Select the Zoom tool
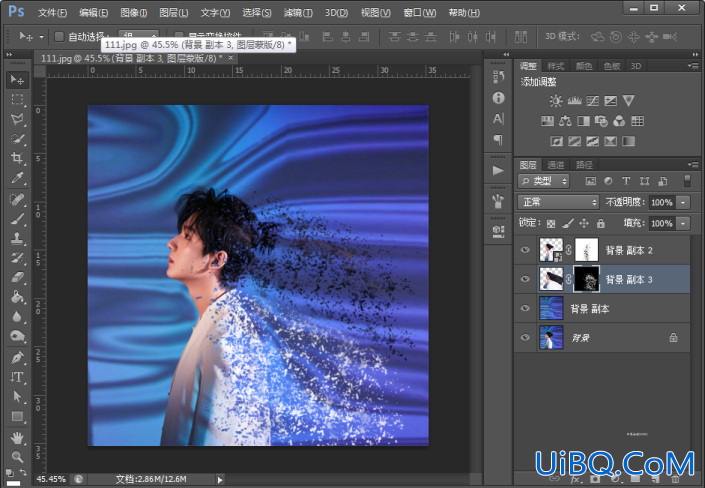This screenshot has height=488, width=705. [x=17, y=457]
